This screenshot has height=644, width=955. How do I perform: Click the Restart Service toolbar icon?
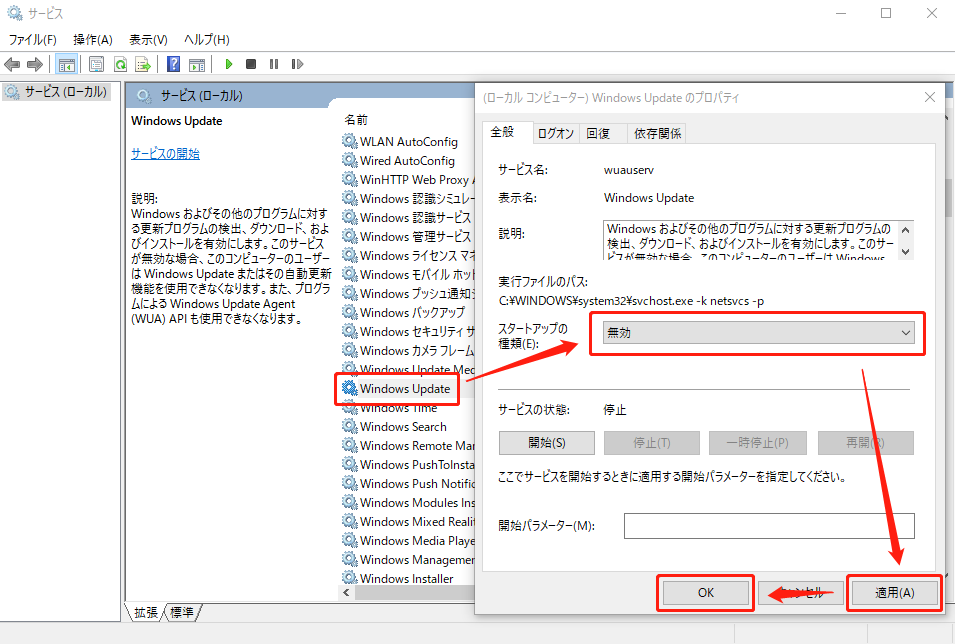[297, 64]
